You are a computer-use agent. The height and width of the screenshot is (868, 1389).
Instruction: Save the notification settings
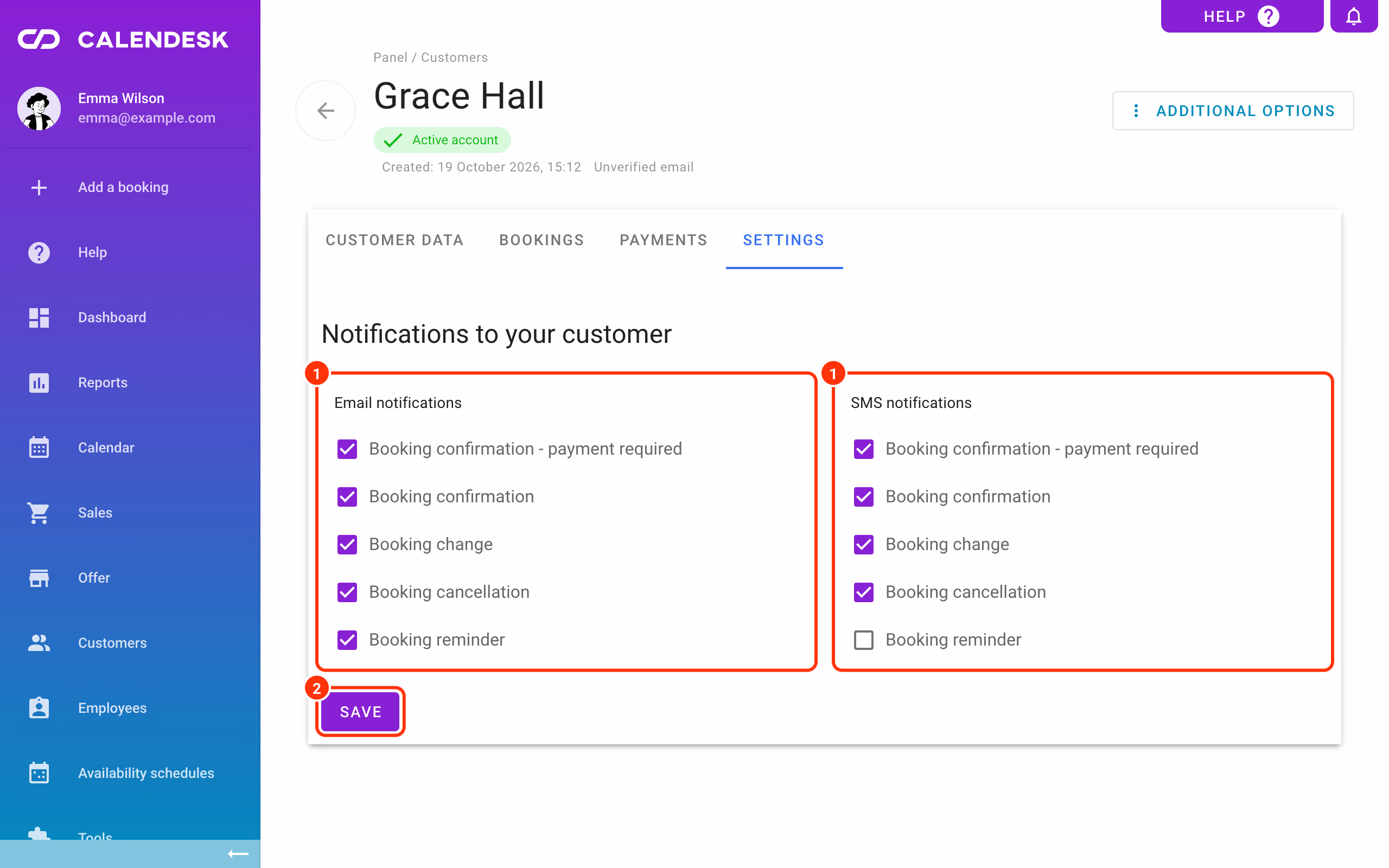pos(360,711)
